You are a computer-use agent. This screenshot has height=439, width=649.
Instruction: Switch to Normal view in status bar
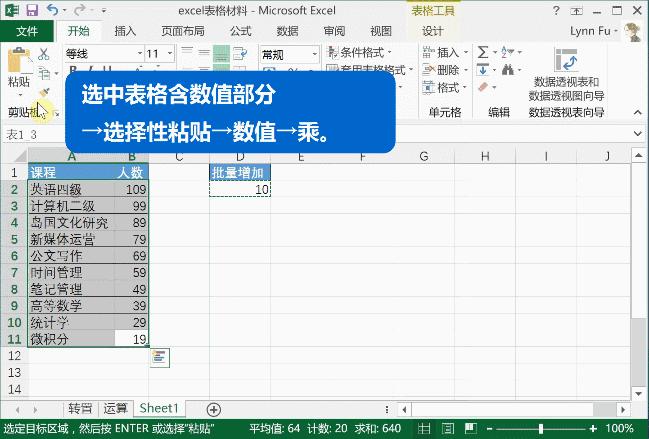point(424,428)
